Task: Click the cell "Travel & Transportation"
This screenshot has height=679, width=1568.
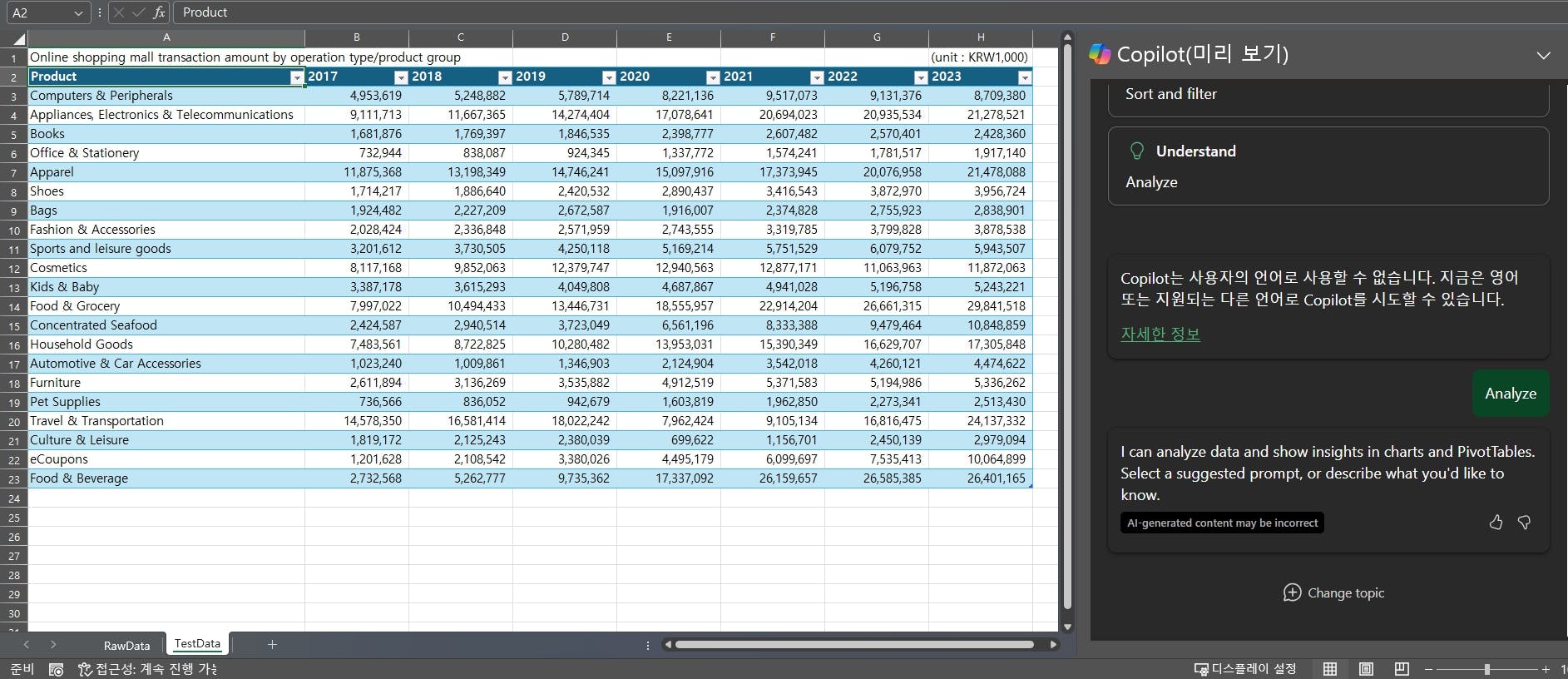Action: (166, 421)
